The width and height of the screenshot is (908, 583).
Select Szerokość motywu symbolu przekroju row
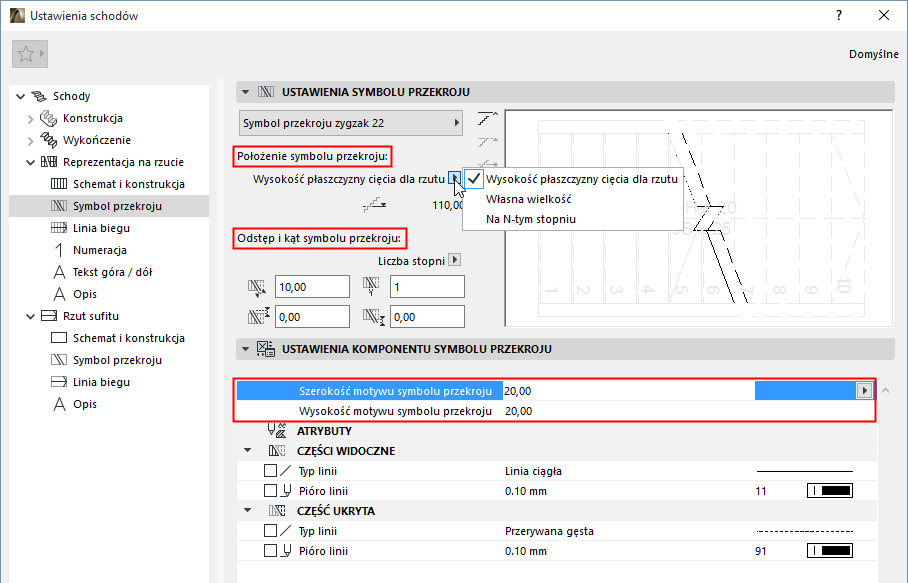click(x=555, y=391)
